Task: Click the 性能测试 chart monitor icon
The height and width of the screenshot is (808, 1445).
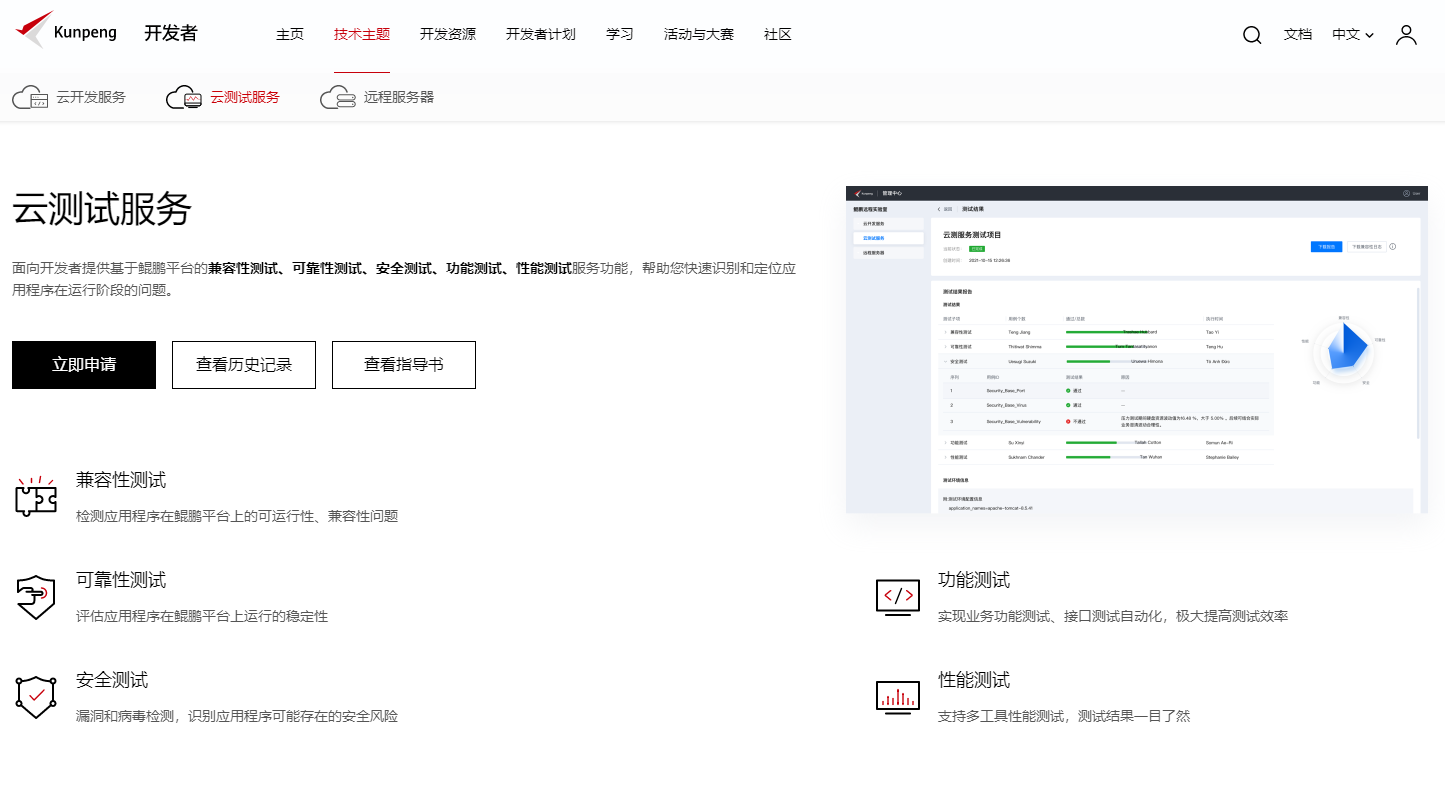Action: pos(897,697)
